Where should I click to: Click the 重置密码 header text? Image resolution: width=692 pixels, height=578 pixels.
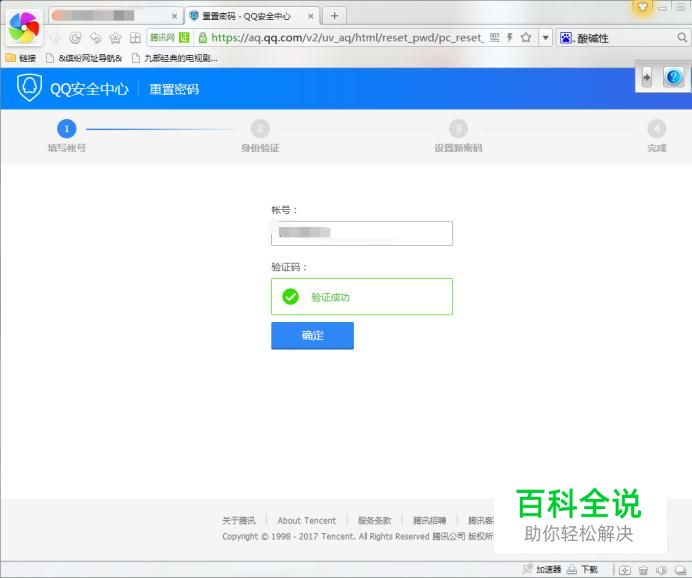(x=174, y=89)
